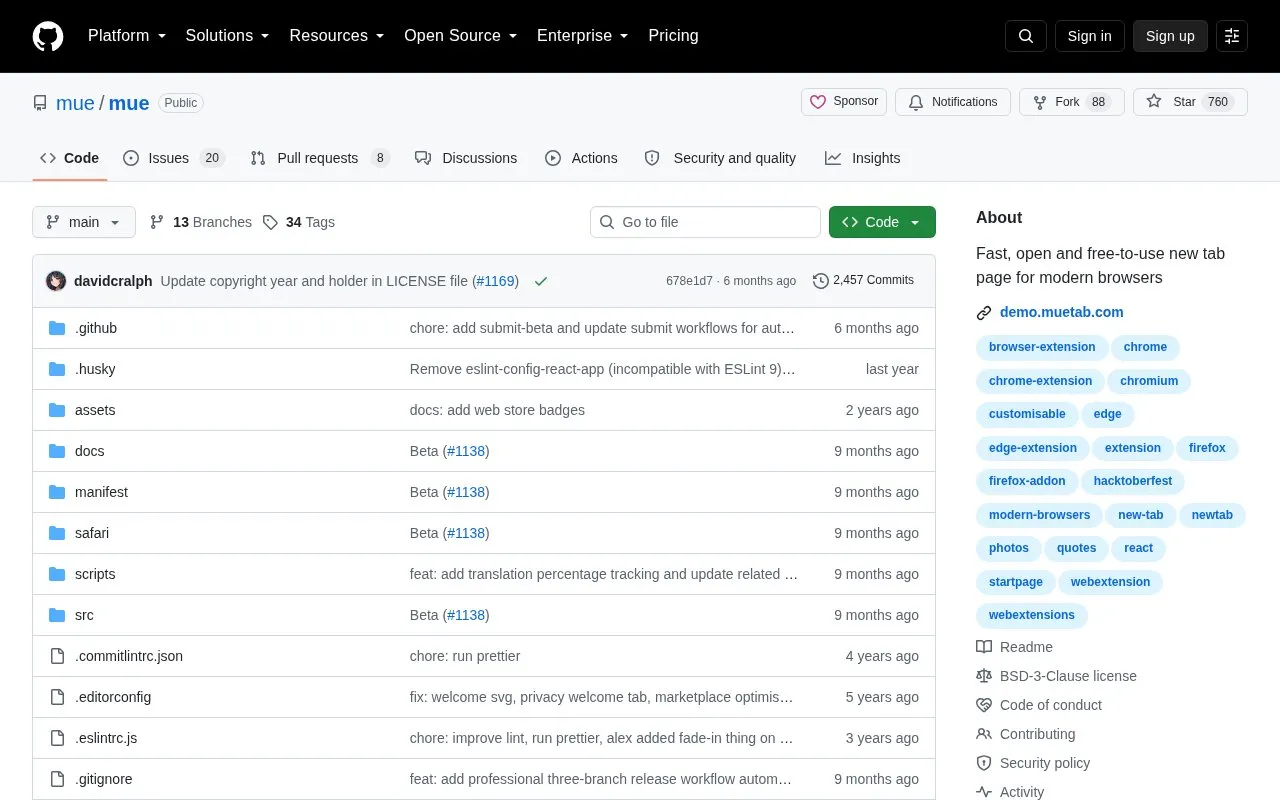View the 34 Tags link

299,222
